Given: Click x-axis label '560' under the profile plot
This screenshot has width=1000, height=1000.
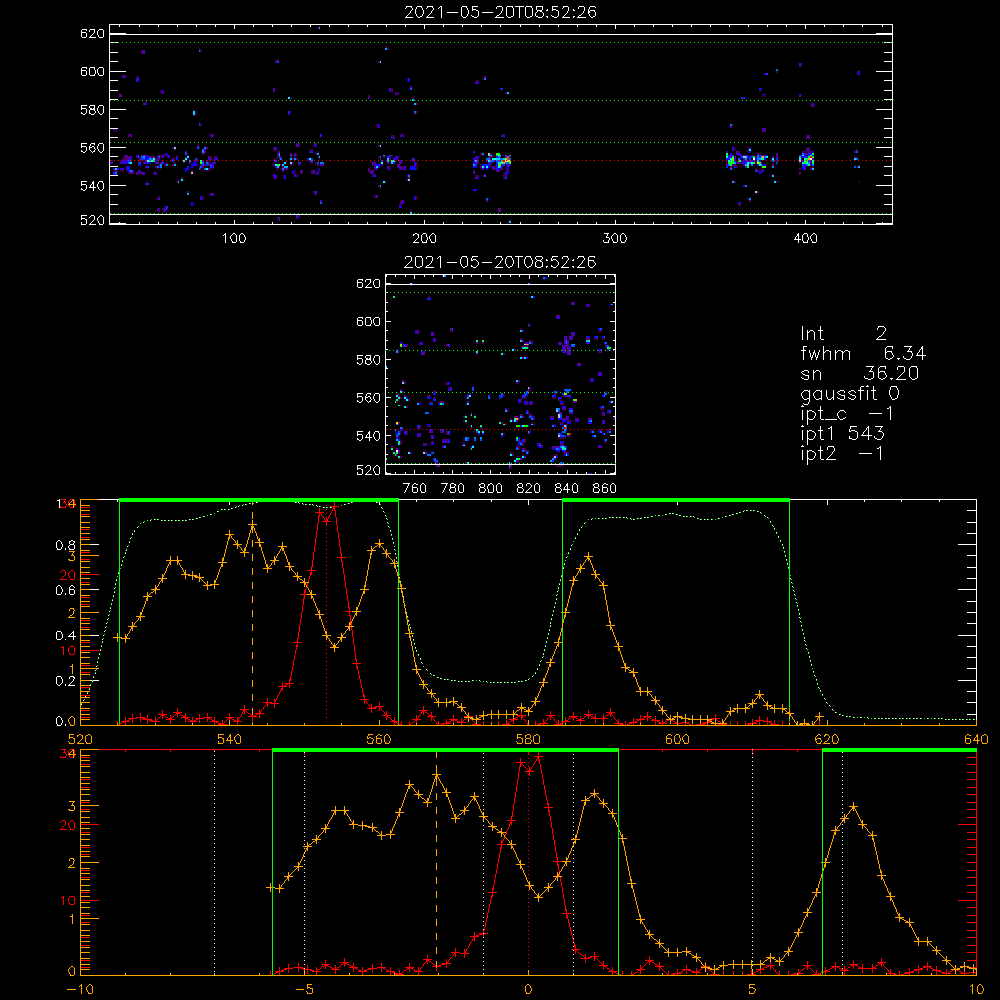Looking at the screenshot, I should [x=379, y=739].
